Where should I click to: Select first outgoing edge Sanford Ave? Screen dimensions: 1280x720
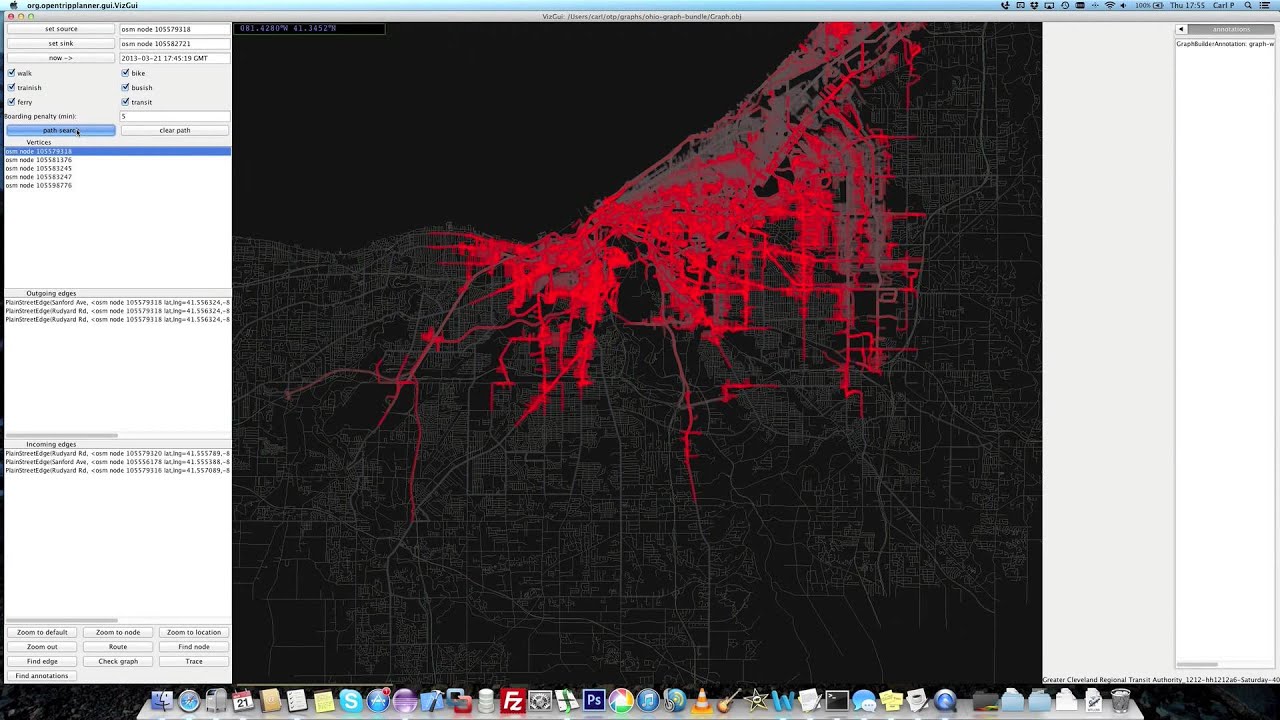coord(117,302)
